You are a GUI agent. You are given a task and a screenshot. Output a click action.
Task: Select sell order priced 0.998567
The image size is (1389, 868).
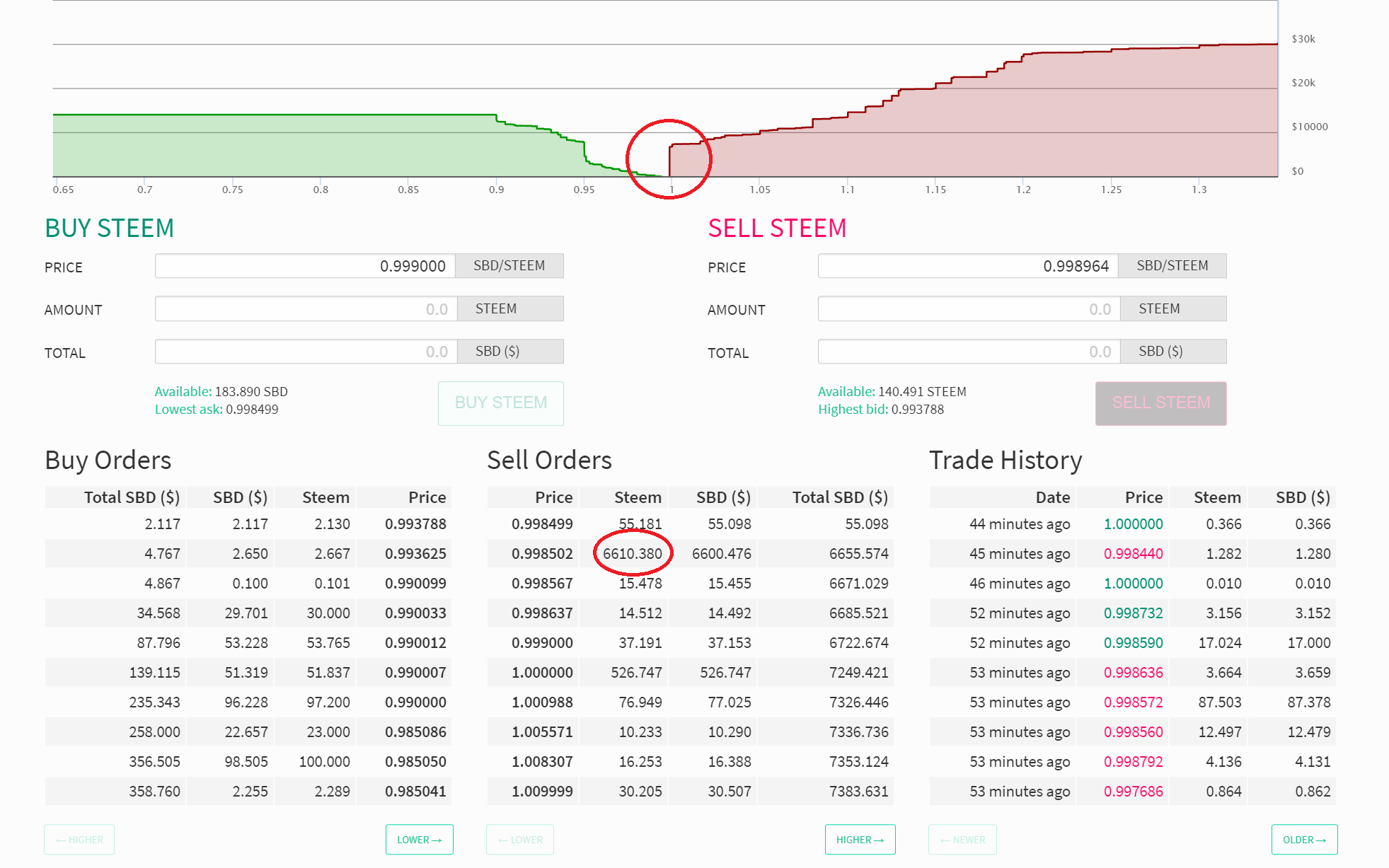(x=691, y=584)
